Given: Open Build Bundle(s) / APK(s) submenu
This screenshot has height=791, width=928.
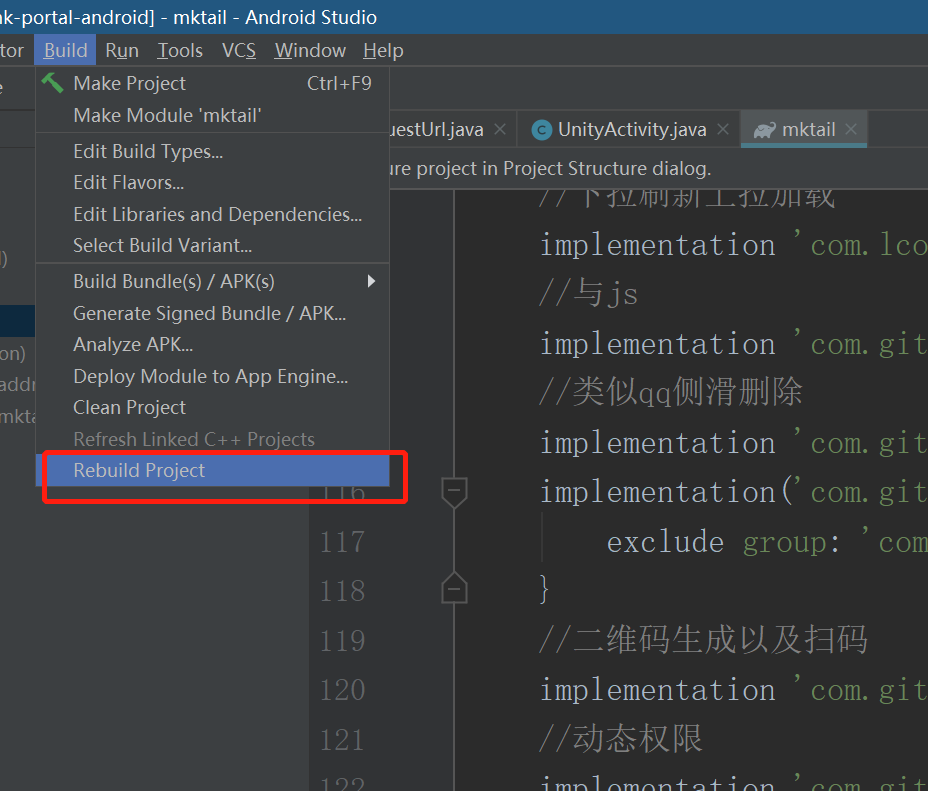Looking at the screenshot, I should pyautogui.click(x=212, y=282).
